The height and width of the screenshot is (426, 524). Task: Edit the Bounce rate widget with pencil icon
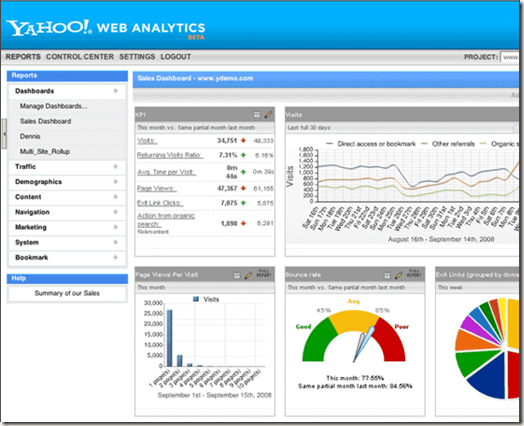point(398,275)
